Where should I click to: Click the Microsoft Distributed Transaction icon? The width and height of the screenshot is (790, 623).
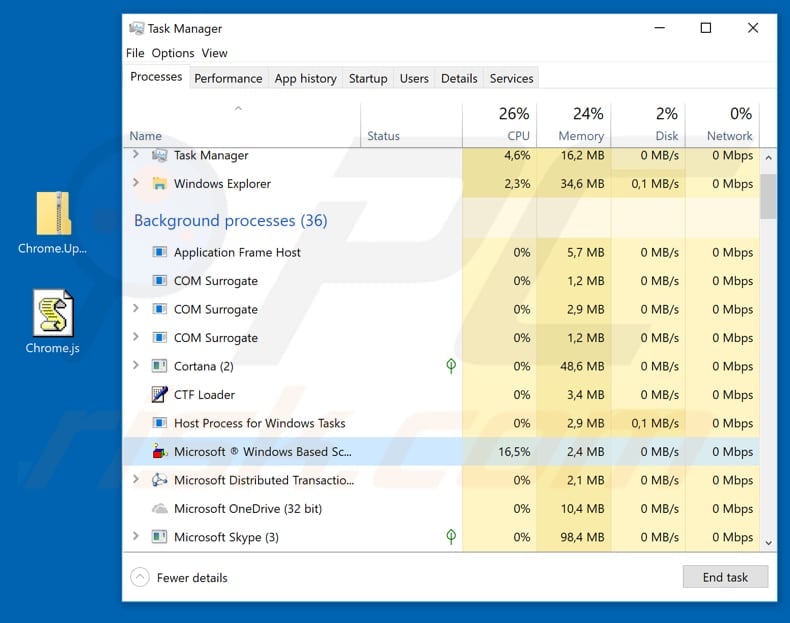tap(160, 480)
